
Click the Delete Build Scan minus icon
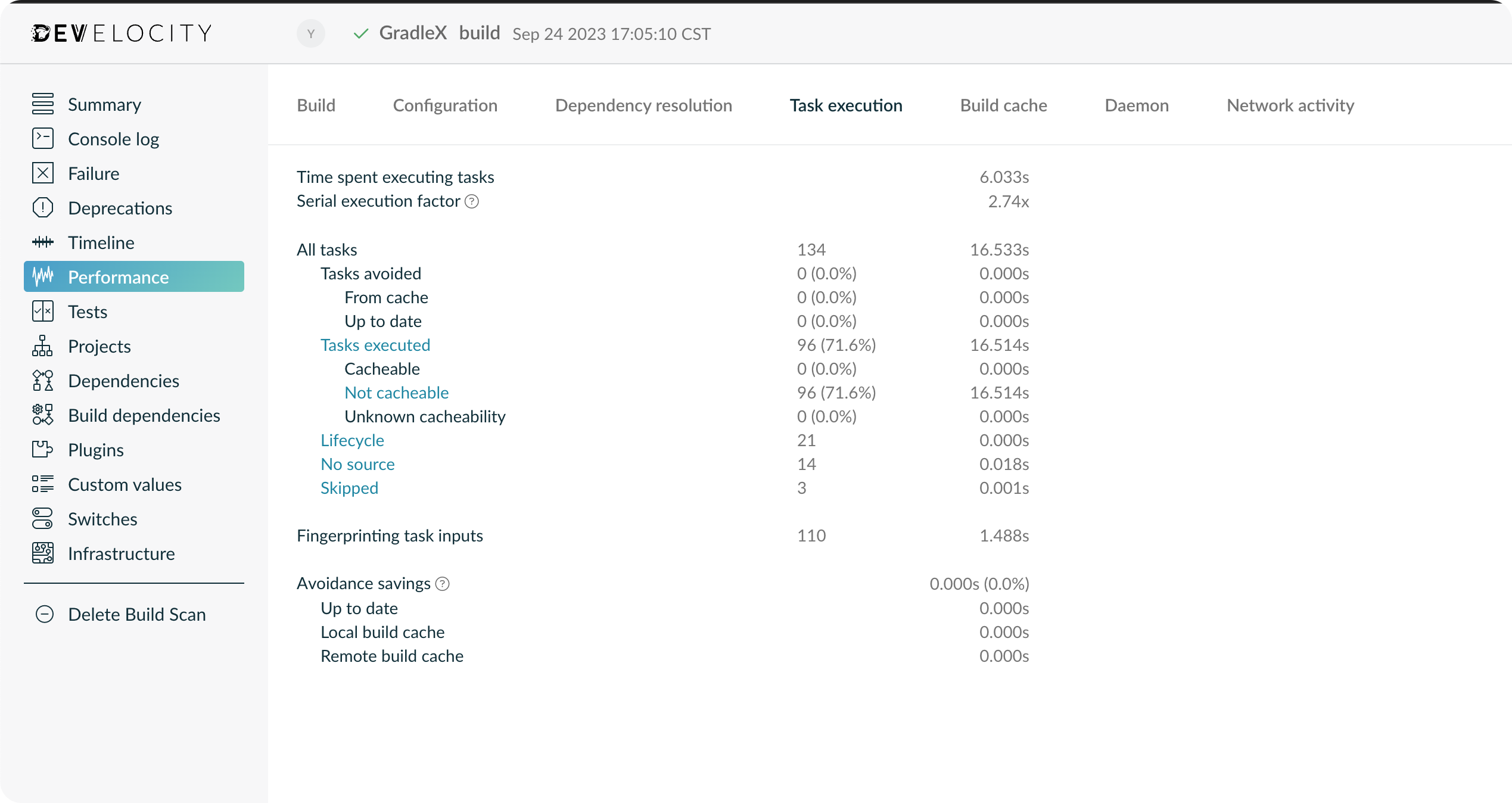point(45,614)
